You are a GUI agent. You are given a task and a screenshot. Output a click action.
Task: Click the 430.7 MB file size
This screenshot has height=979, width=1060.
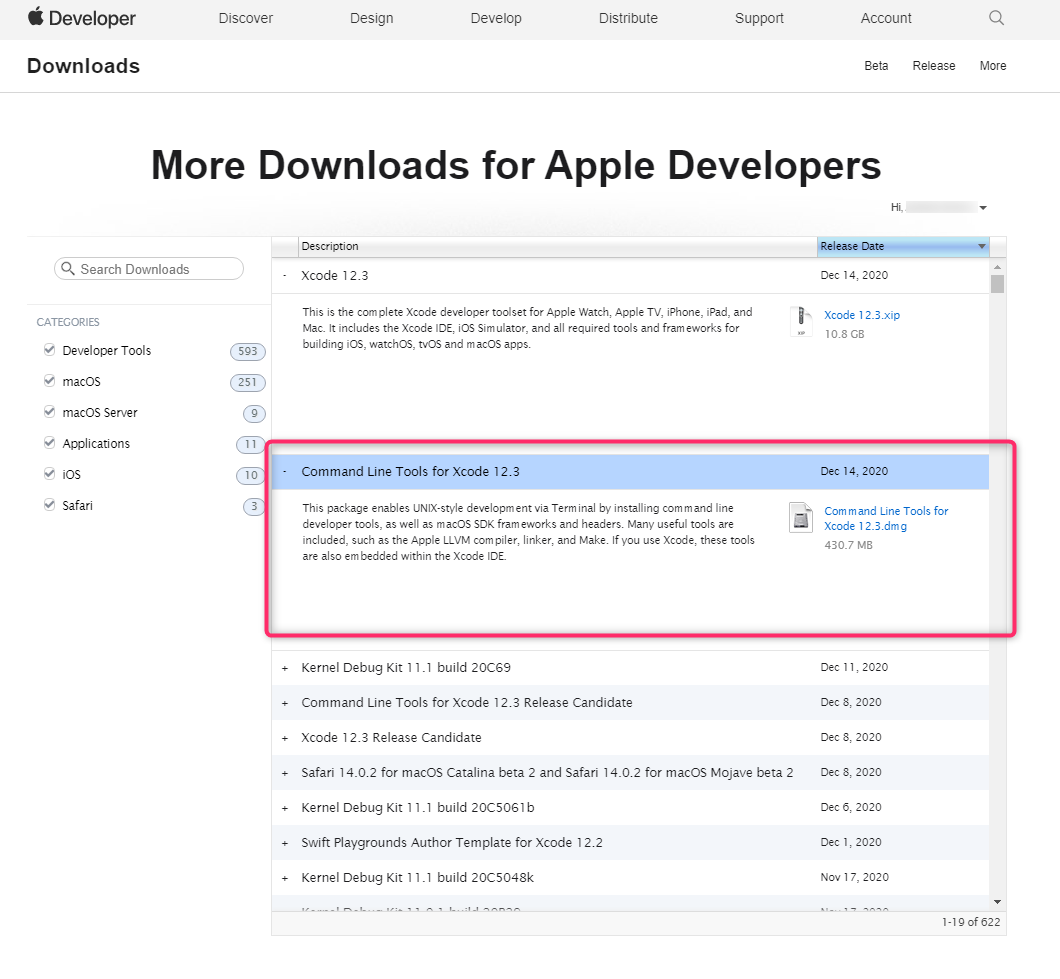(x=848, y=545)
